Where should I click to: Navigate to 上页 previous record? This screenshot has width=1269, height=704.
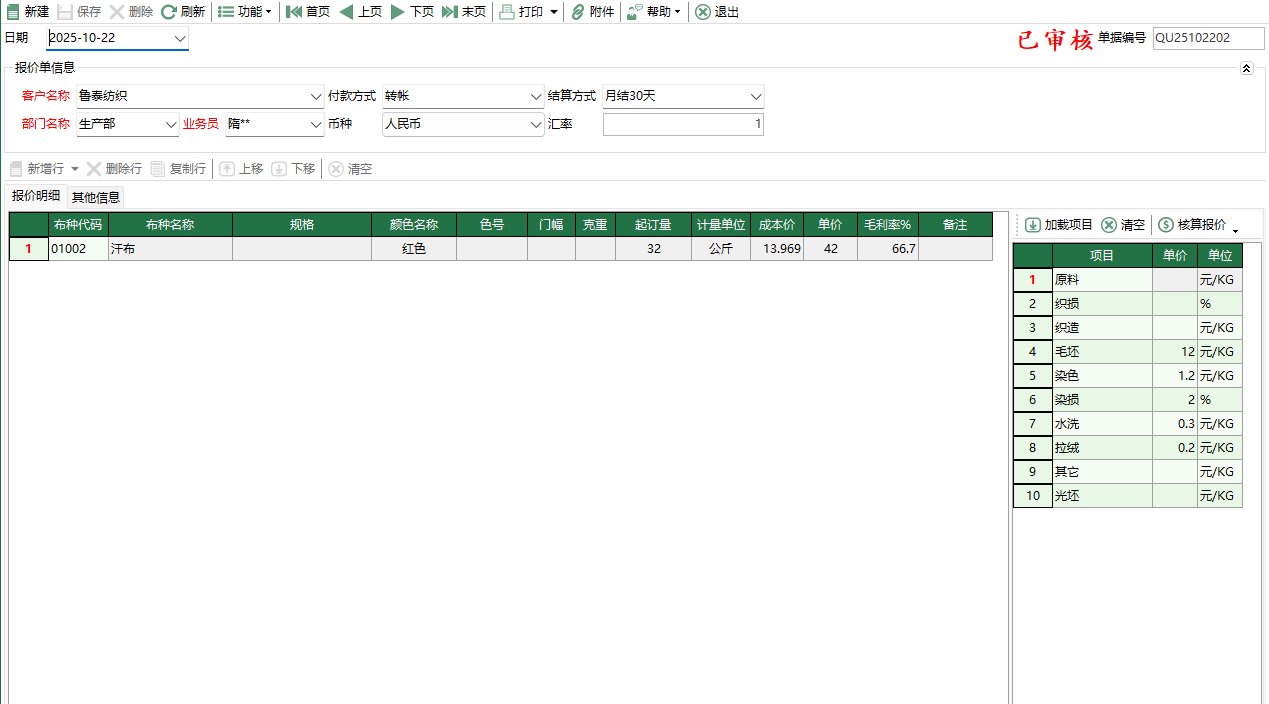[346, 12]
